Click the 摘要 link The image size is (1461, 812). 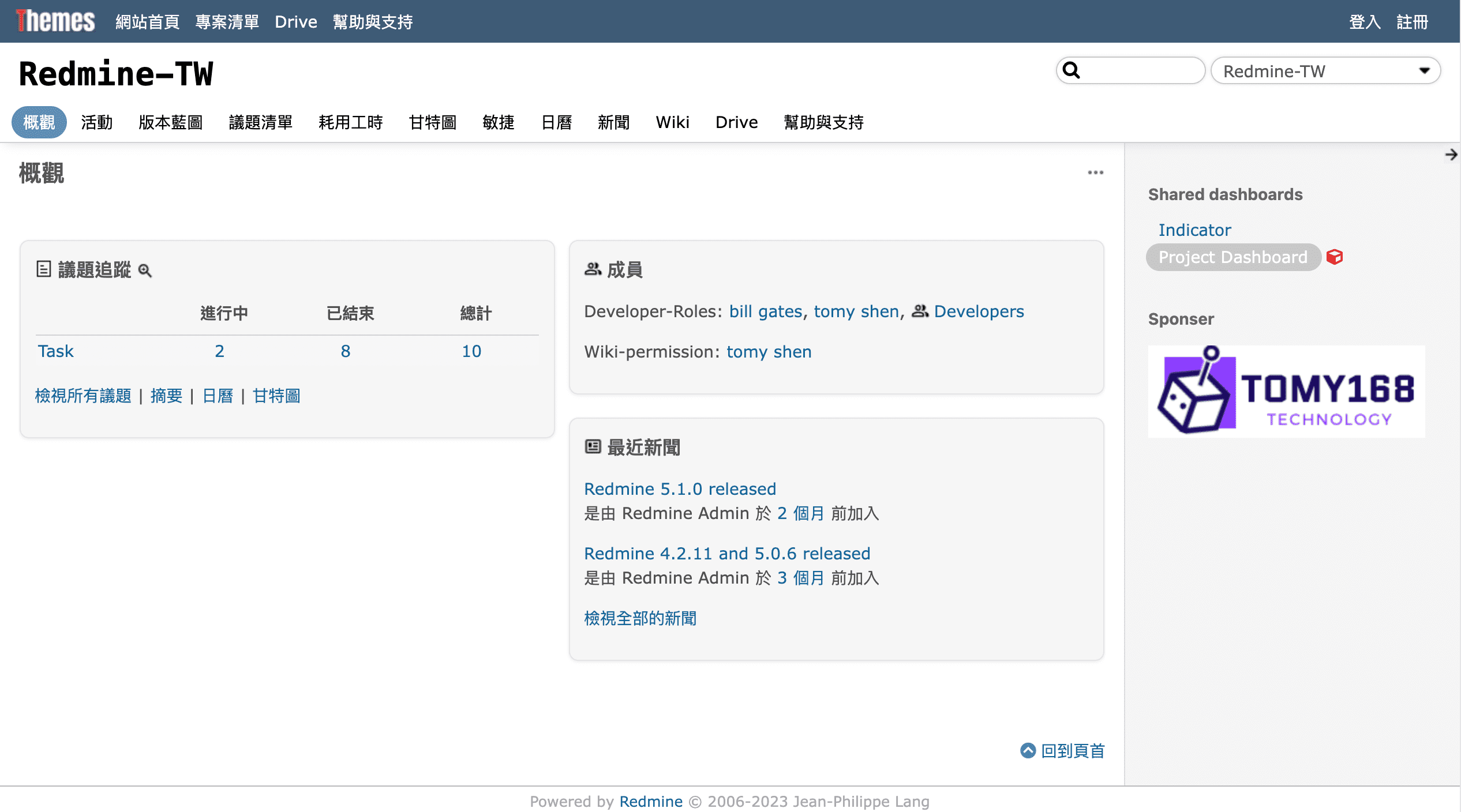click(x=166, y=396)
